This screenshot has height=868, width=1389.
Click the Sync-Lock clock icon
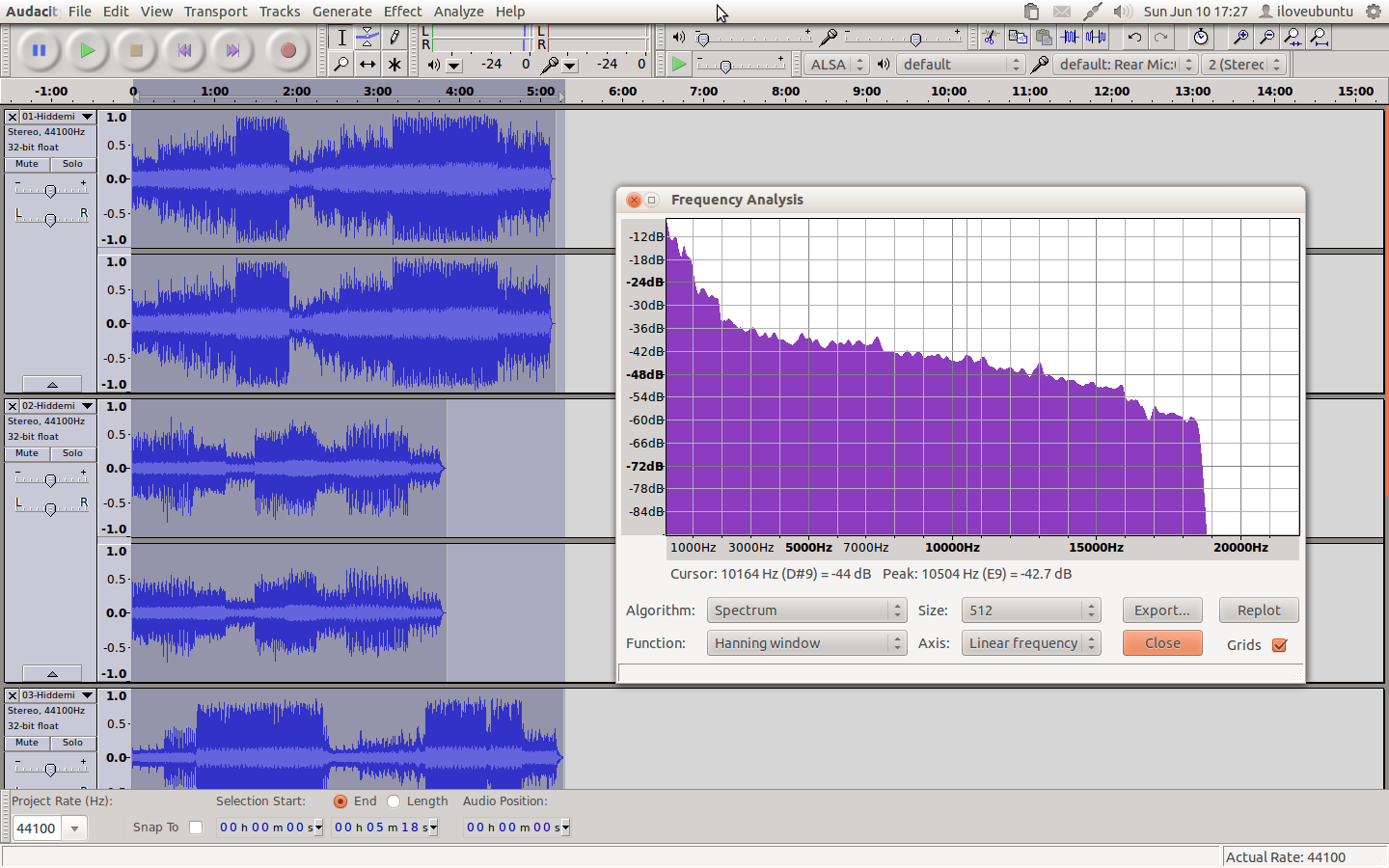(x=1201, y=38)
